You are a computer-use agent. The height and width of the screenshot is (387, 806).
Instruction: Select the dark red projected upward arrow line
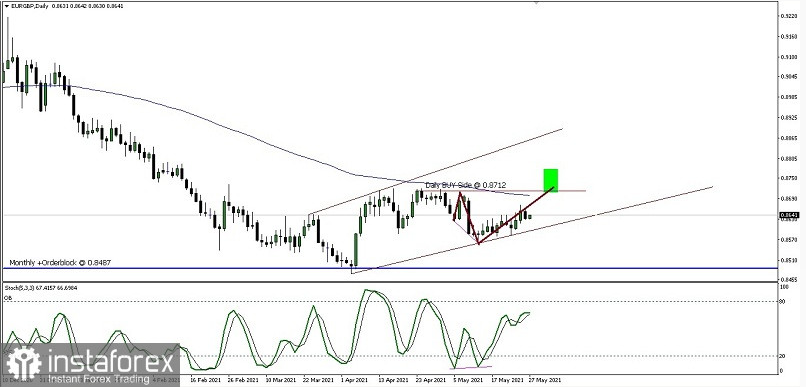coord(516,216)
